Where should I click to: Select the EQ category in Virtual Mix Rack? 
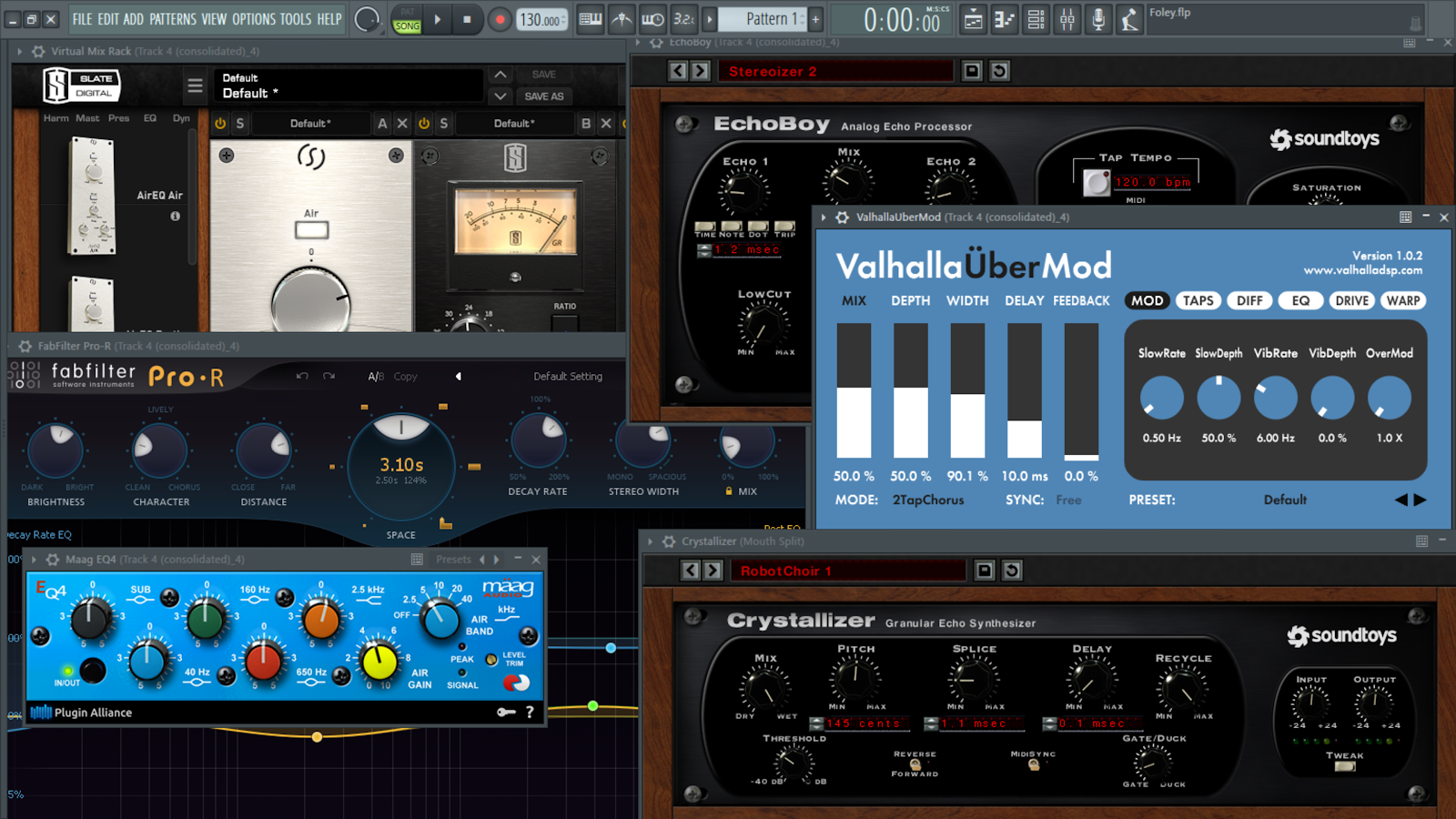tap(150, 118)
